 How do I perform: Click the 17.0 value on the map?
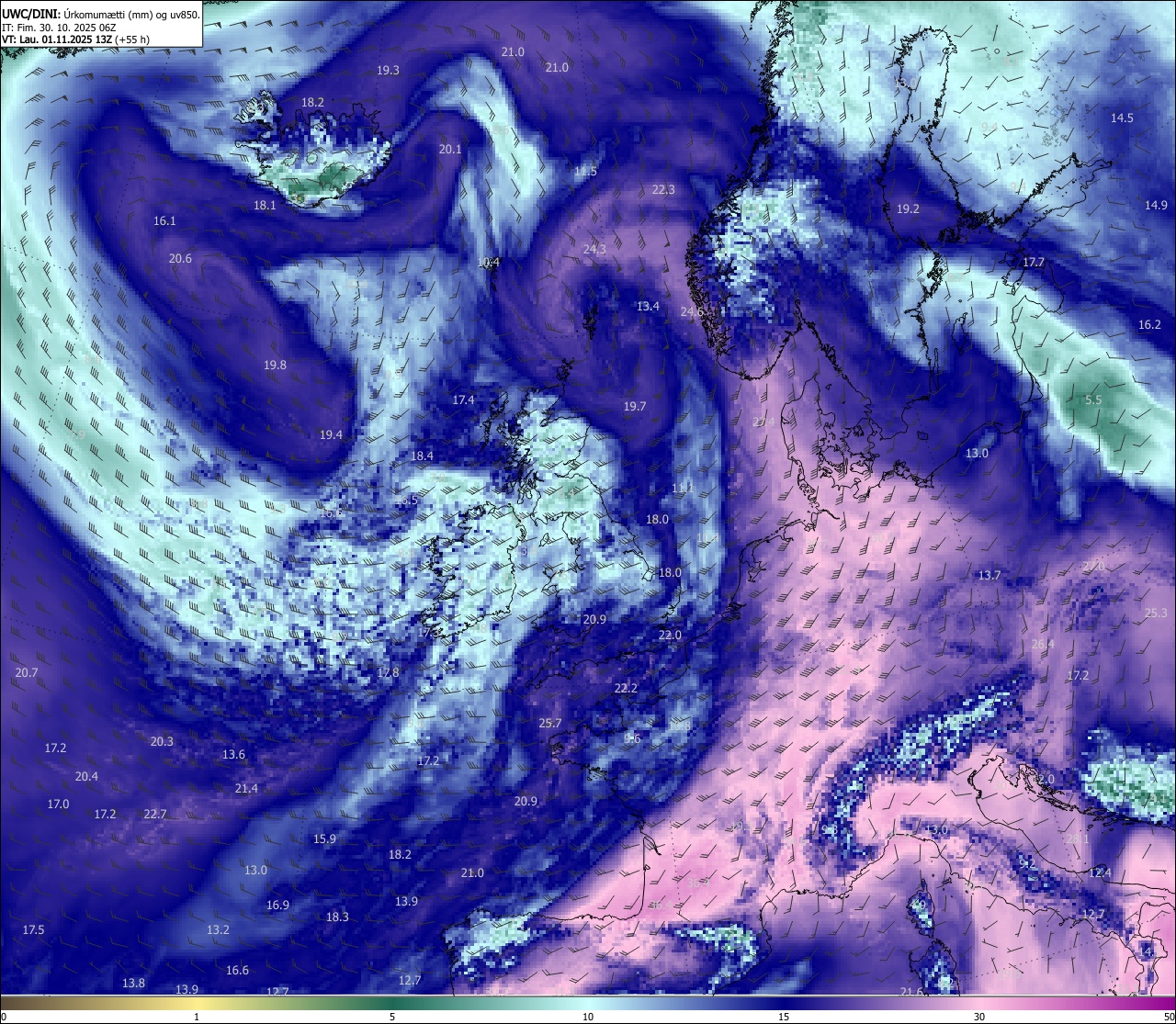pos(58,805)
